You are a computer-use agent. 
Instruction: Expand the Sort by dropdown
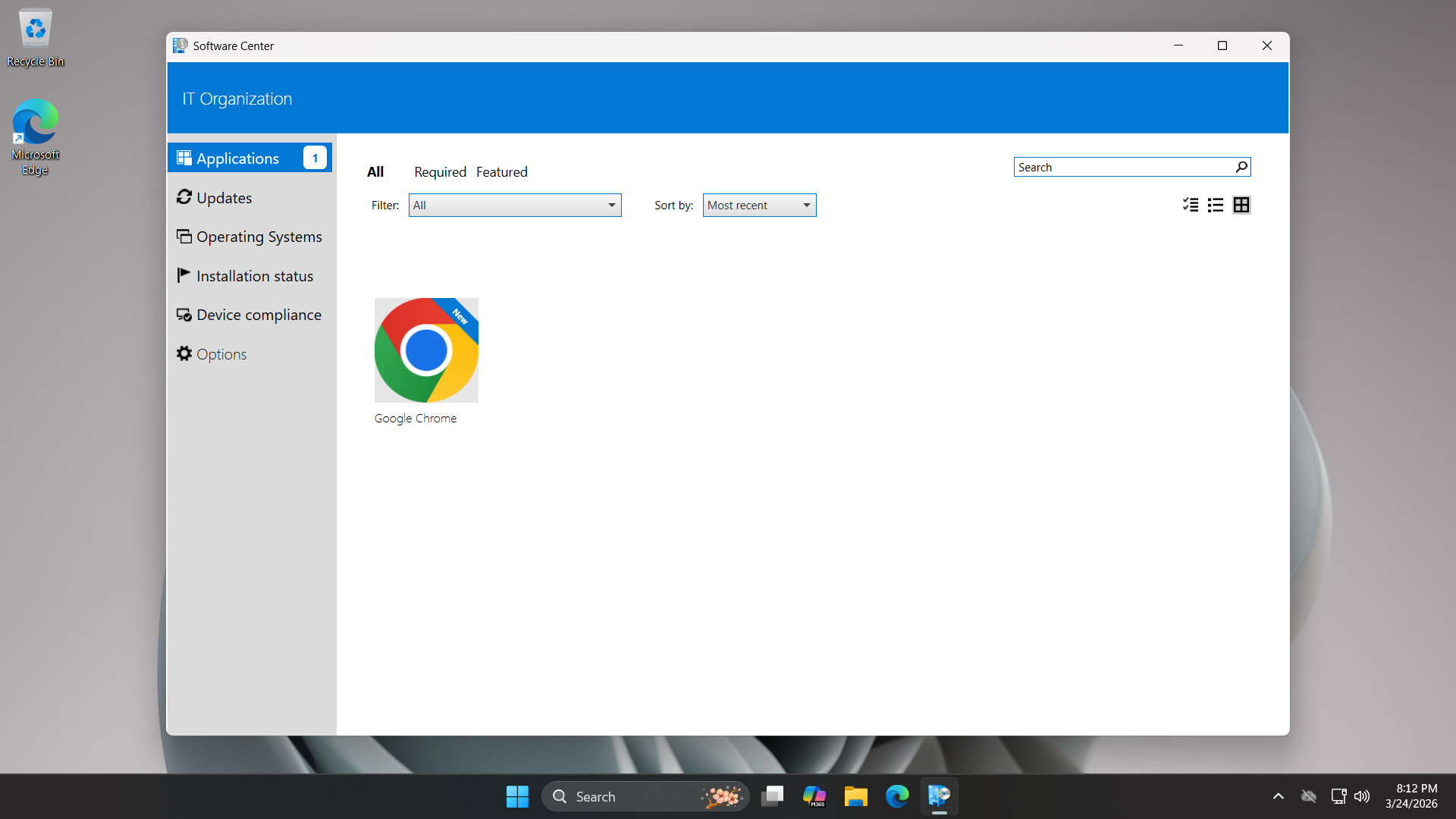click(759, 206)
